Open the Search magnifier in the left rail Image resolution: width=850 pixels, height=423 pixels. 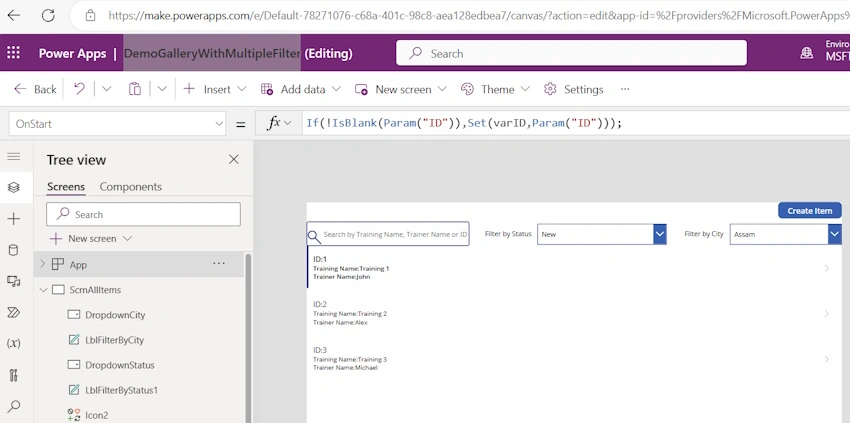click(x=14, y=406)
